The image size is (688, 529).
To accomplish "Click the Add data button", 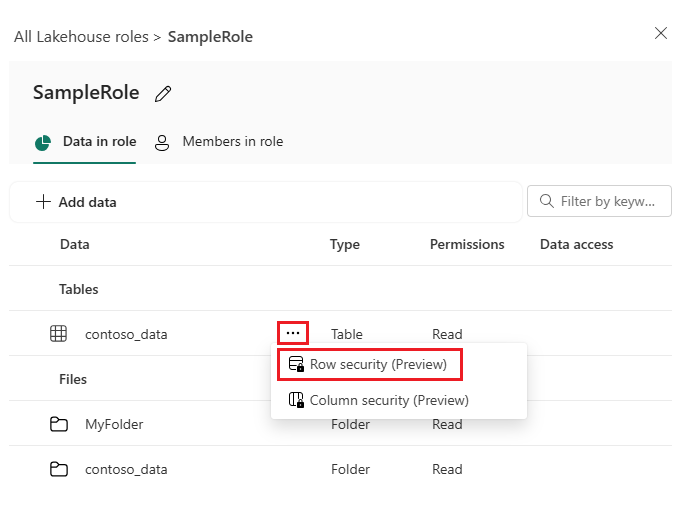I will [x=76, y=202].
